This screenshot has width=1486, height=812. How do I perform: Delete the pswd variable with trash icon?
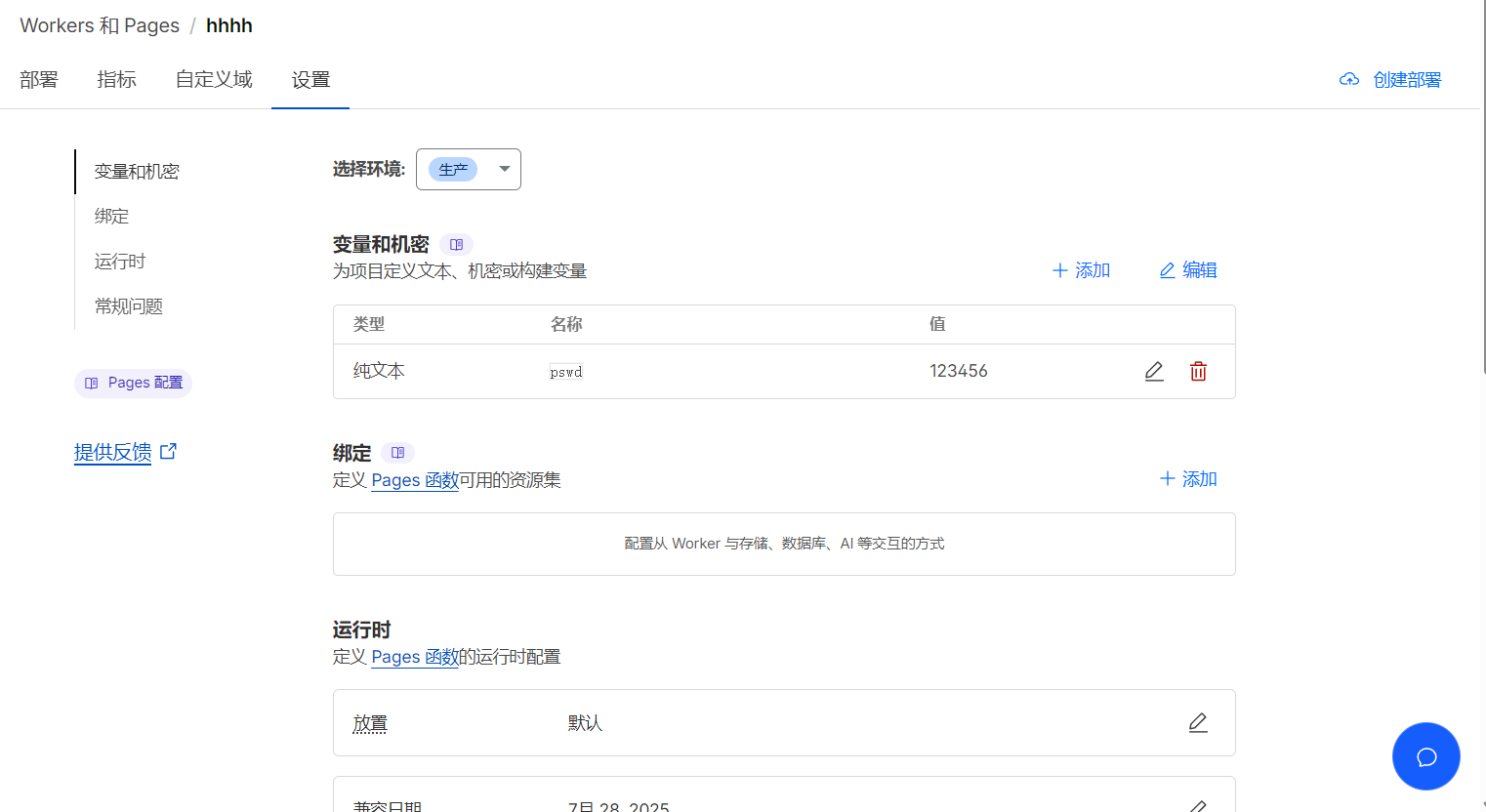[1198, 371]
